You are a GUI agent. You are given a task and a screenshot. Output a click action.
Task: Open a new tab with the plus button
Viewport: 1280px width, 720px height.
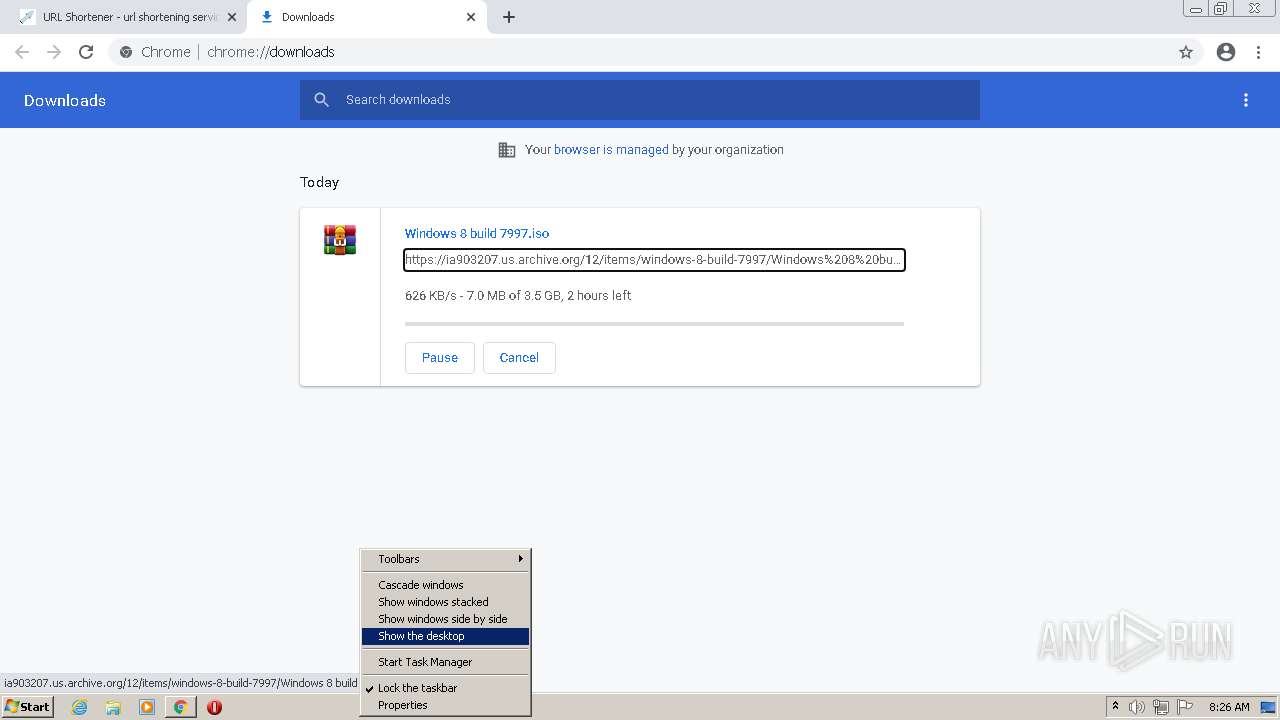[x=509, y=17]
